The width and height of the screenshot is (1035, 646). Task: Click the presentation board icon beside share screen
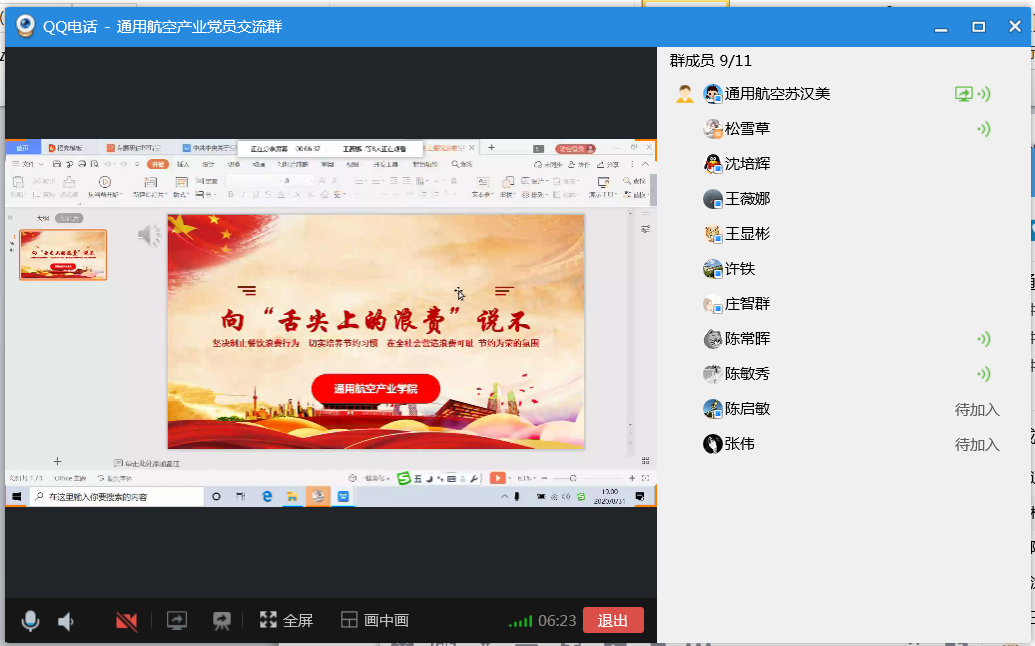[x=221, y=621]
